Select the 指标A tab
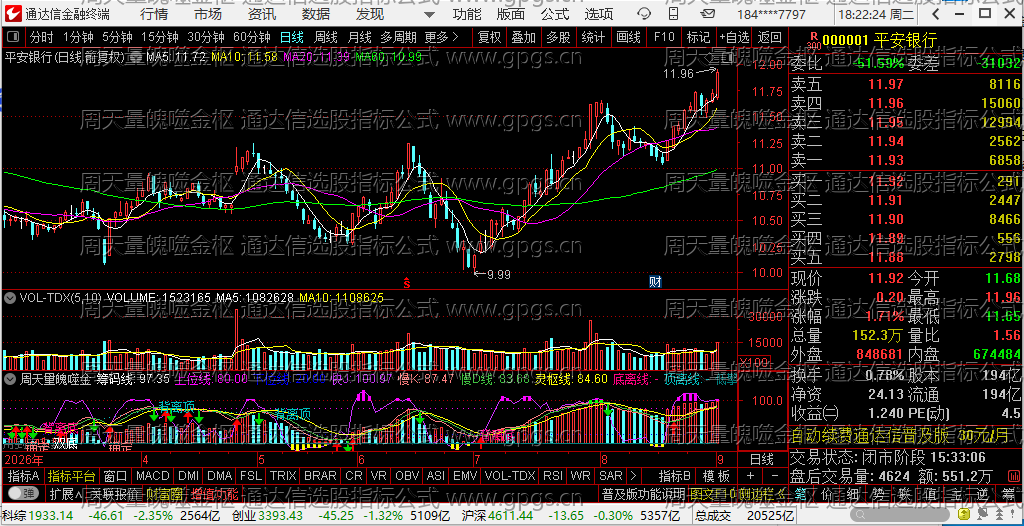This screenshot has width=1024, height=526. (x=24, y=476)
